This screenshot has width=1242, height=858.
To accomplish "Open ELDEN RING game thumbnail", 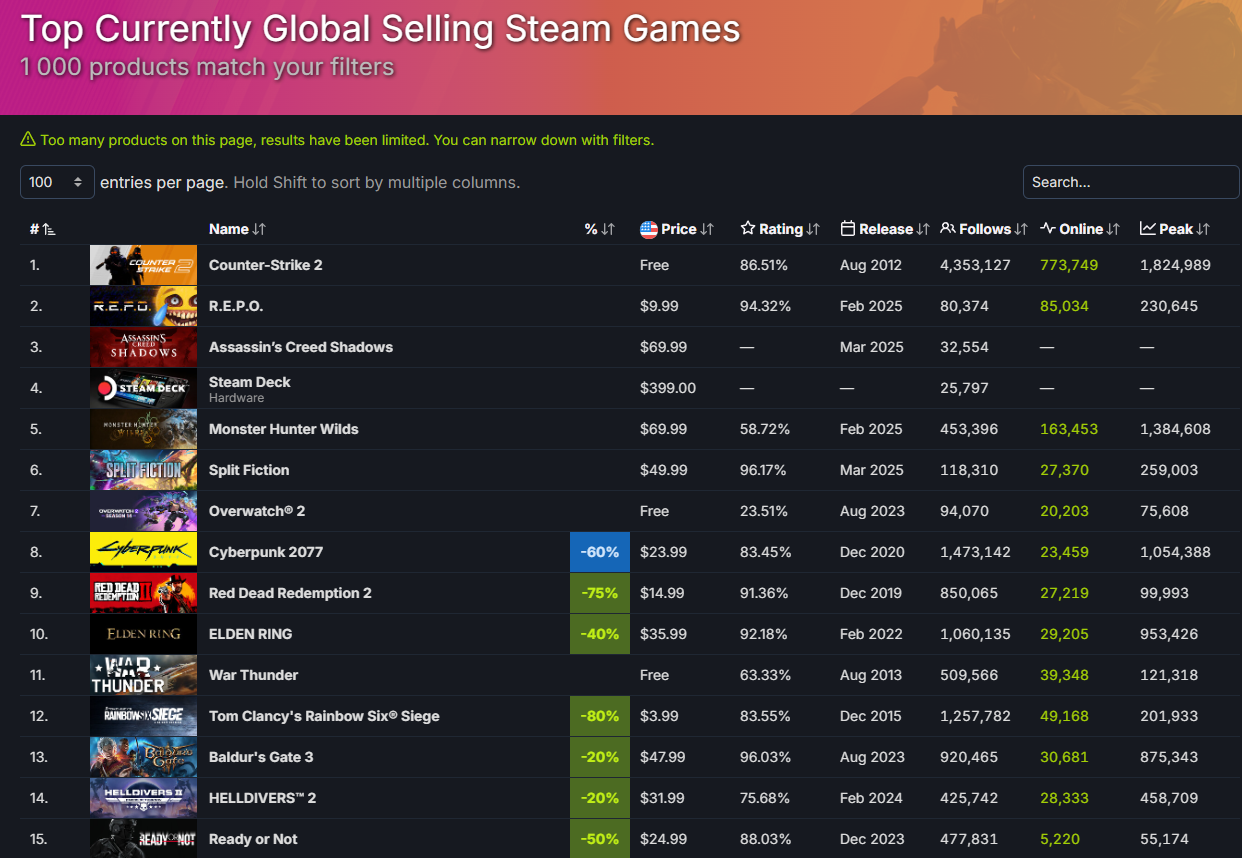I will point(143,634).
